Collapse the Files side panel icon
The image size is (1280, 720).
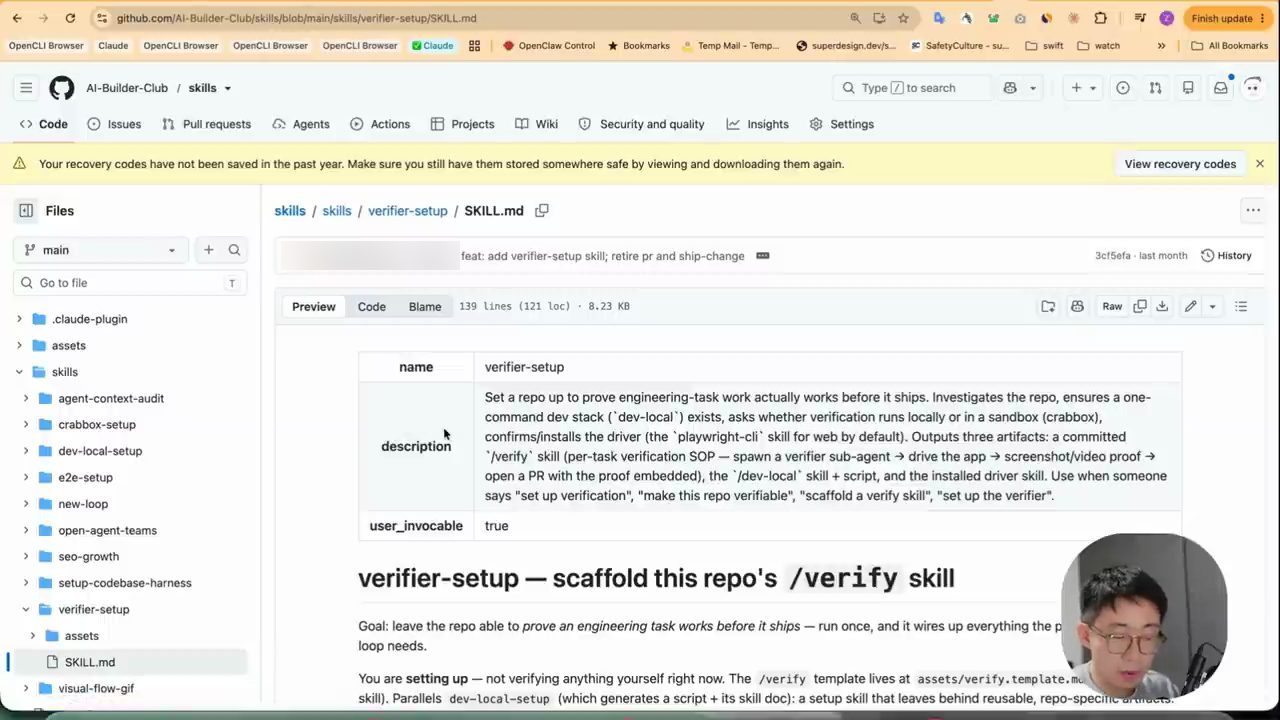[26, 211]
